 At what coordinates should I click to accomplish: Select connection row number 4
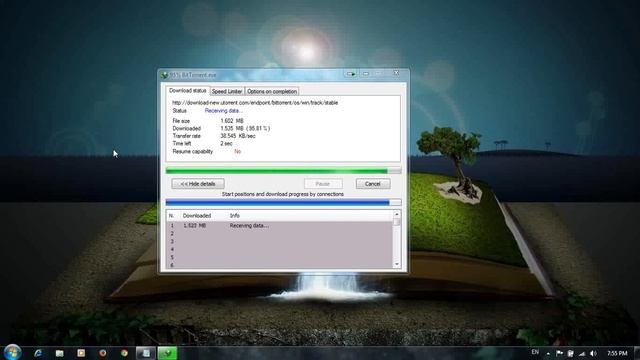pyautogui.click(x=280, y=249)
